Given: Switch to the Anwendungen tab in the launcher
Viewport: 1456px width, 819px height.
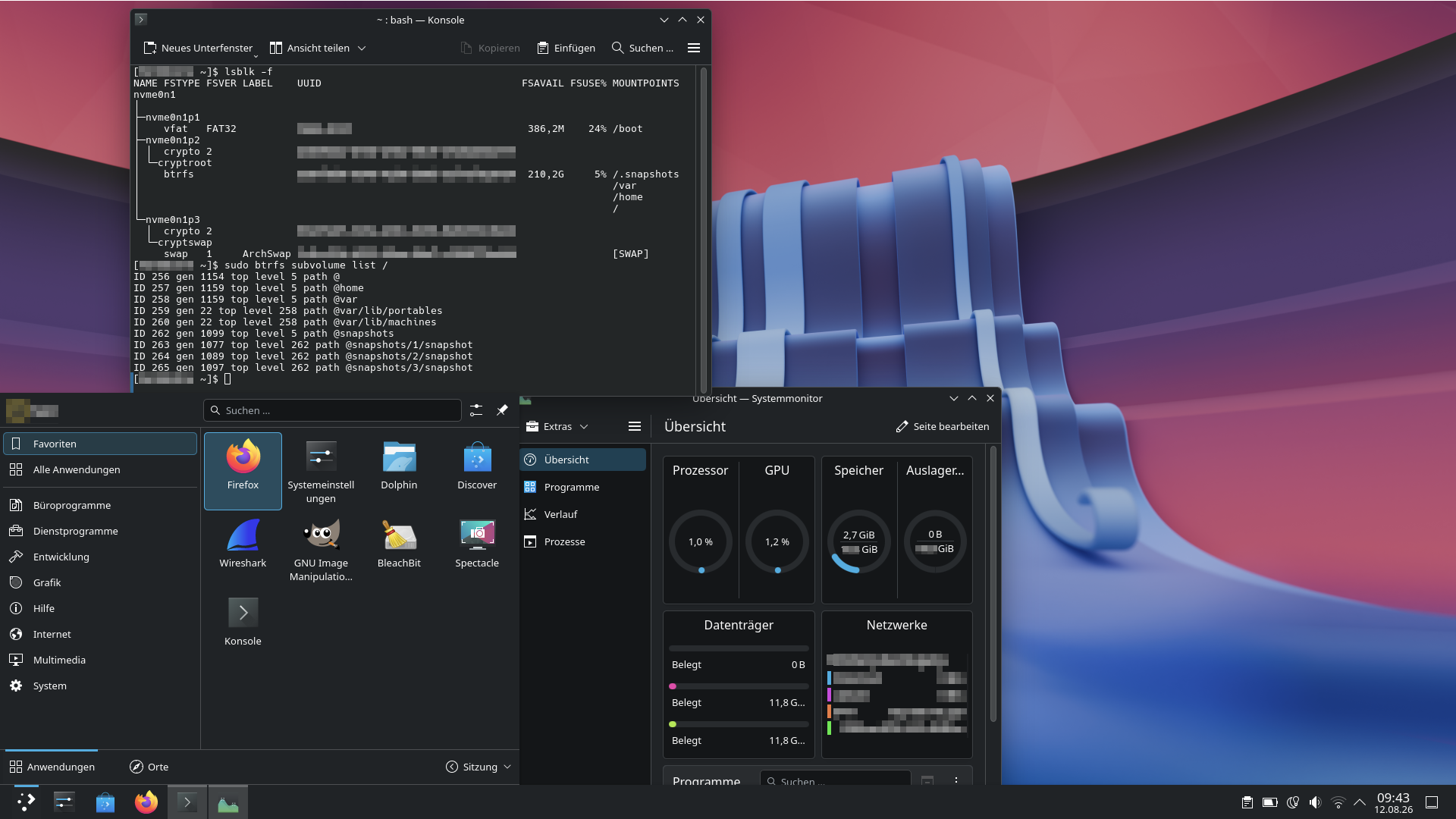Looking at the screenshot, I should click(52, 767).
